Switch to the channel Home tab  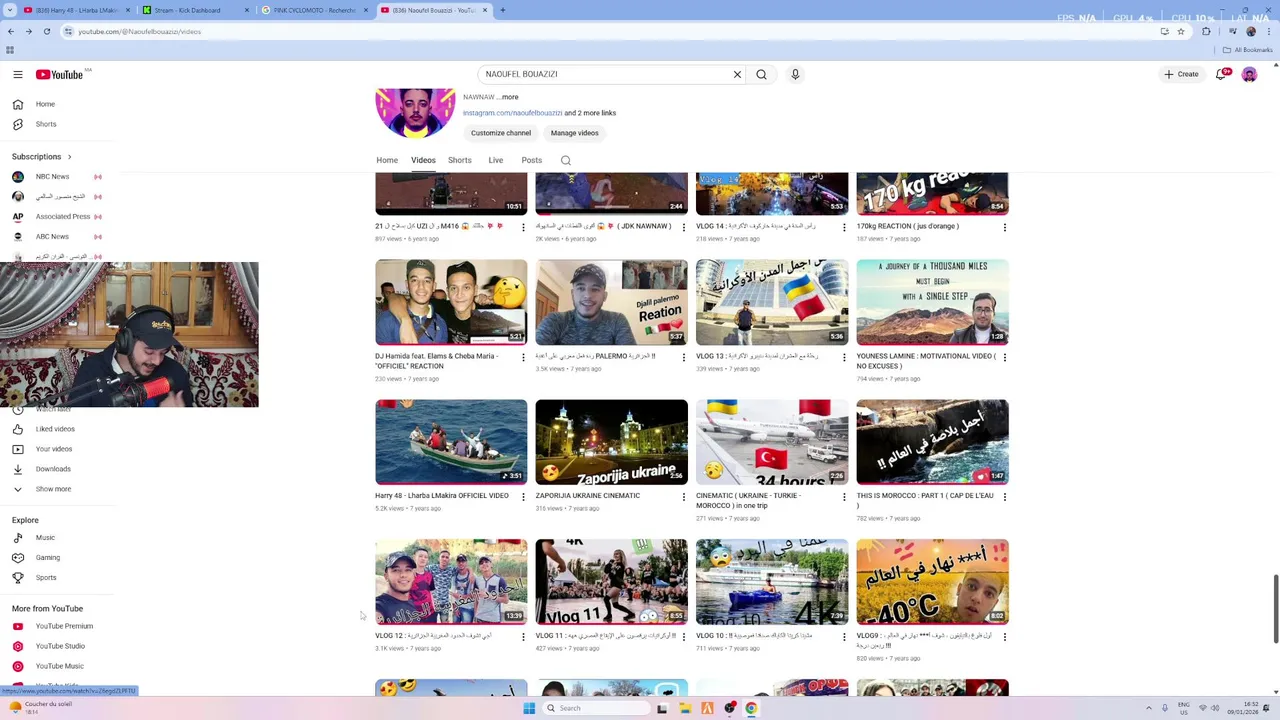[x=387, y=160]
